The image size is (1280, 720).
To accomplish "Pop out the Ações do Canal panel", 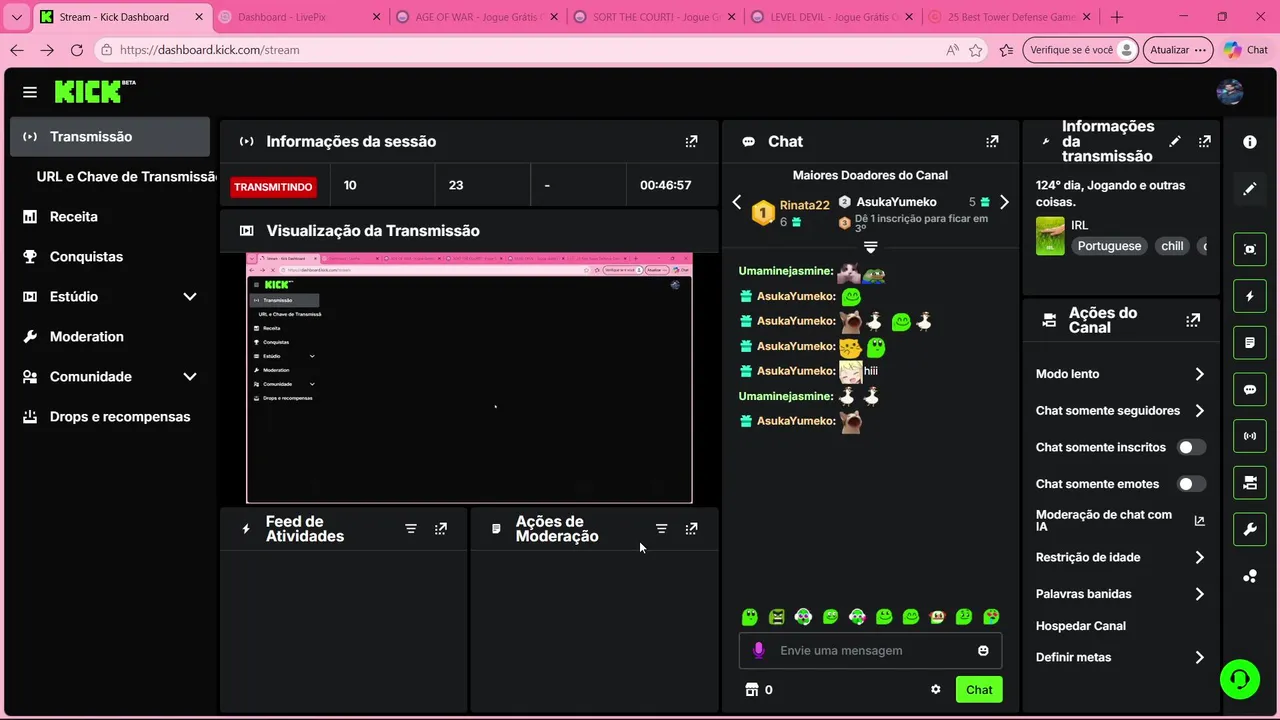I will click(1193, 320).
